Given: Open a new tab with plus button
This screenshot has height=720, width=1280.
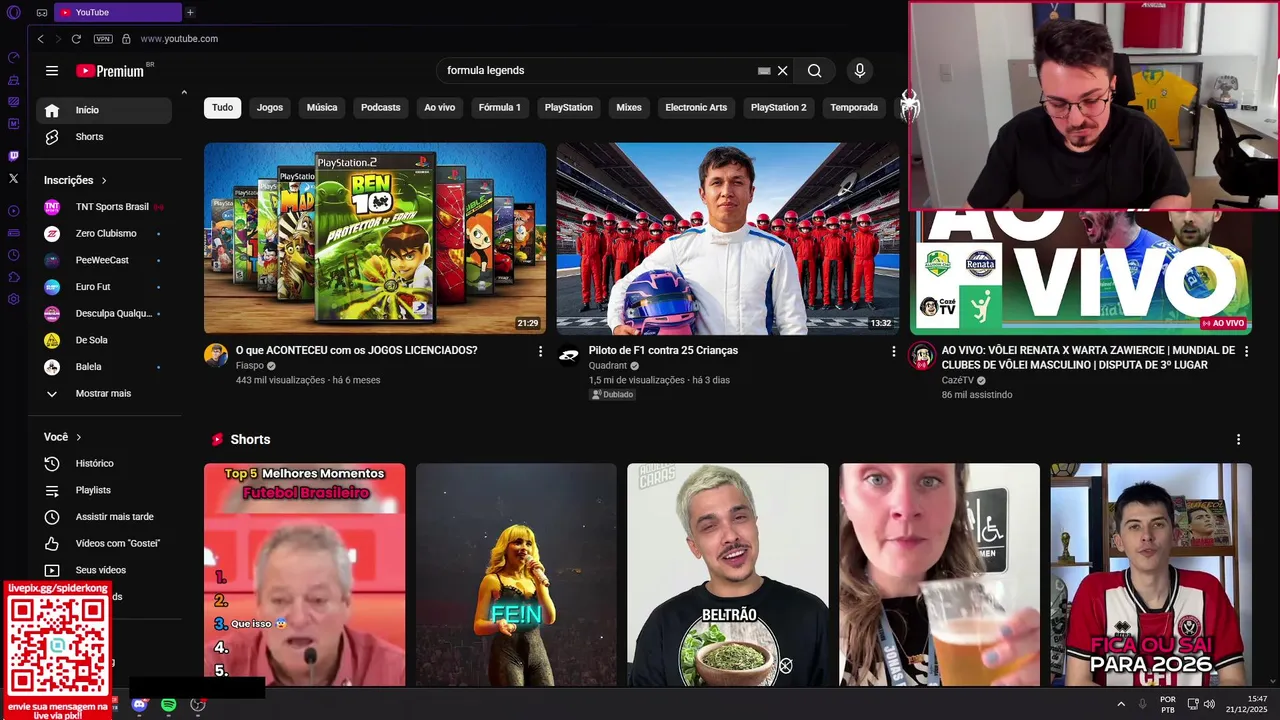Looking at the screenshot, I should coord(190,12).
